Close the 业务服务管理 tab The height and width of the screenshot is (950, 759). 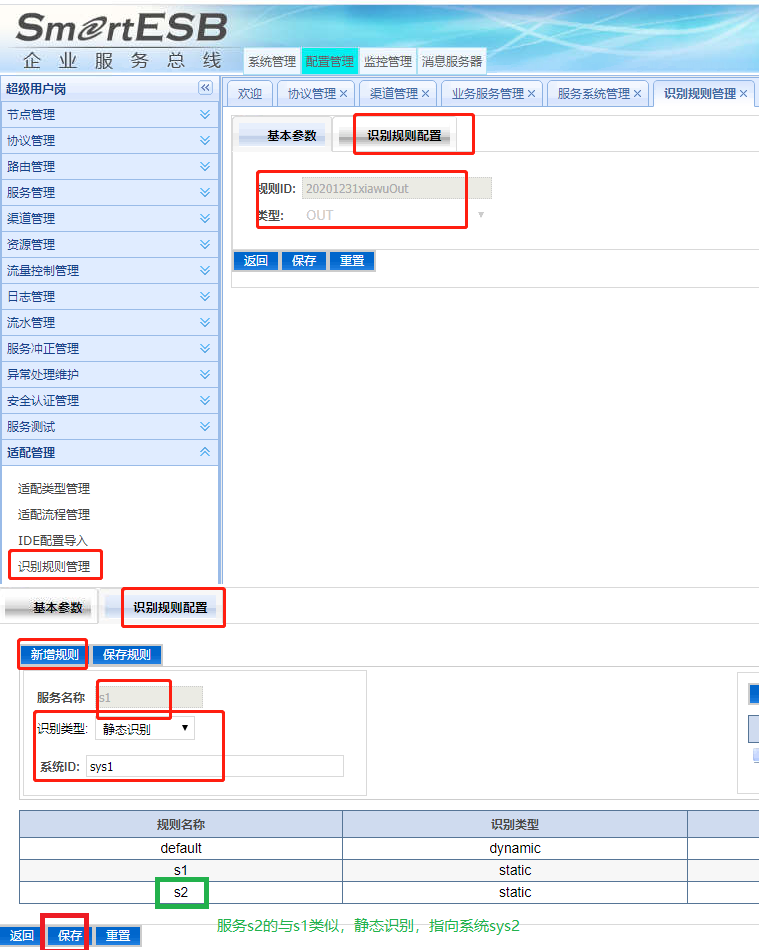531,94
